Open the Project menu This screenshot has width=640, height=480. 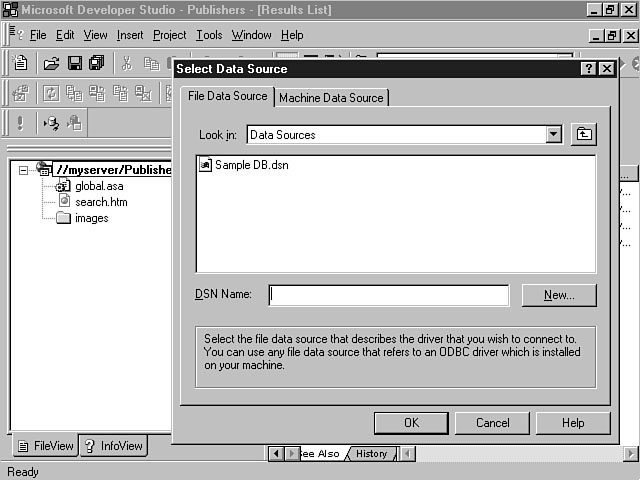(x=169, y=35)
